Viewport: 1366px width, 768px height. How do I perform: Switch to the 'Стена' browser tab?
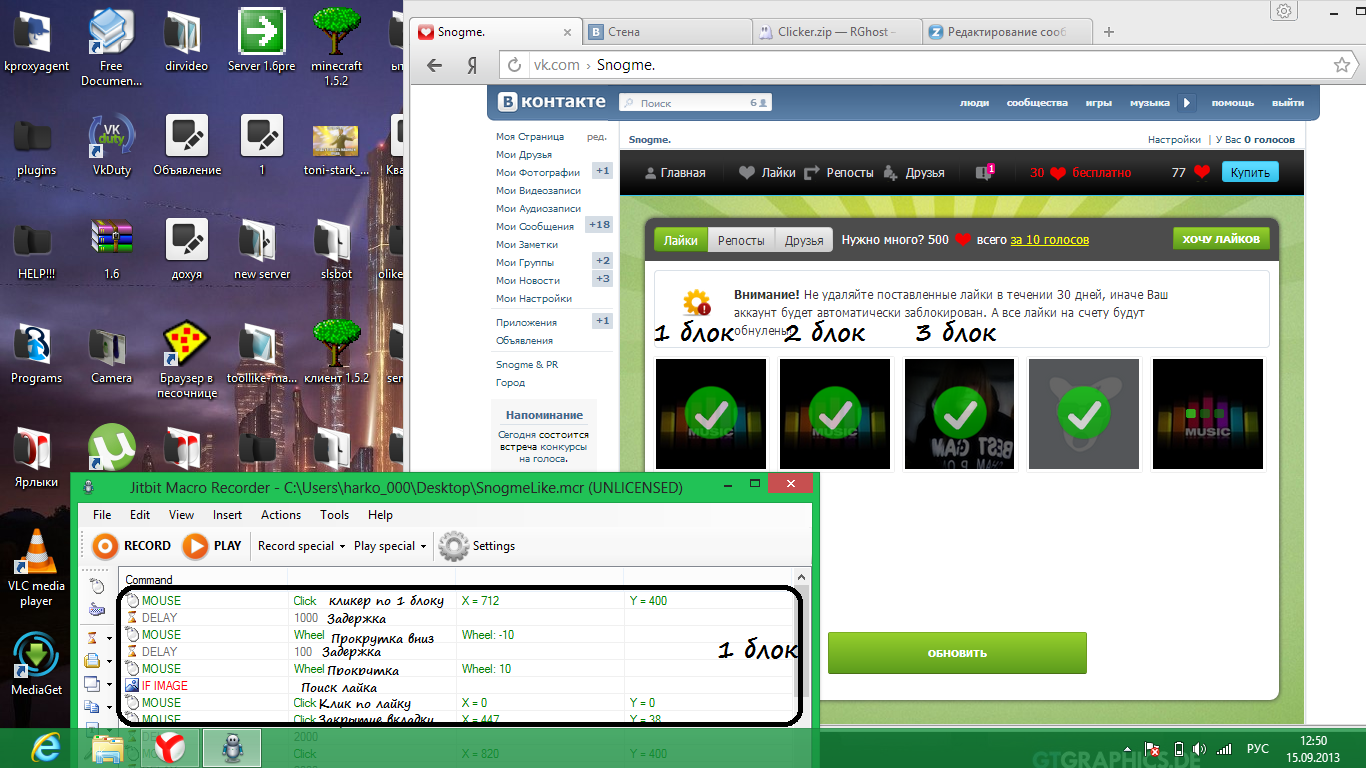tap(665, 32)
